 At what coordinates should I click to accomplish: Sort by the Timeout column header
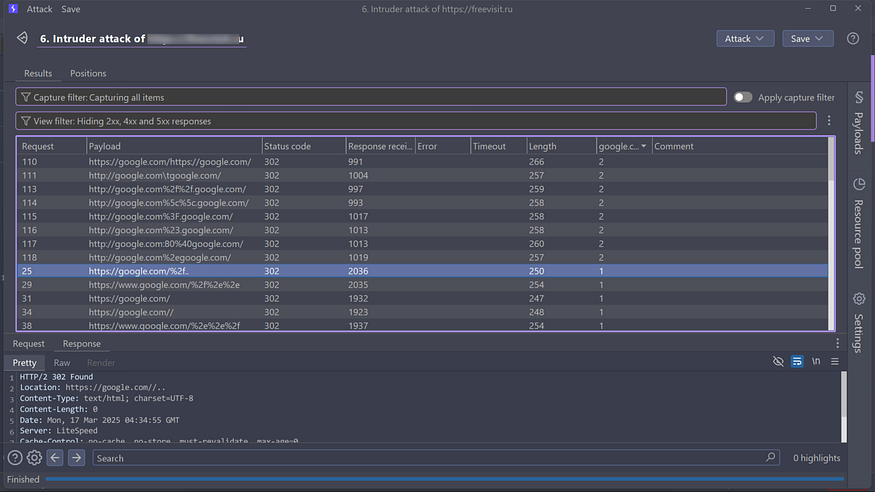coord(498,146)
